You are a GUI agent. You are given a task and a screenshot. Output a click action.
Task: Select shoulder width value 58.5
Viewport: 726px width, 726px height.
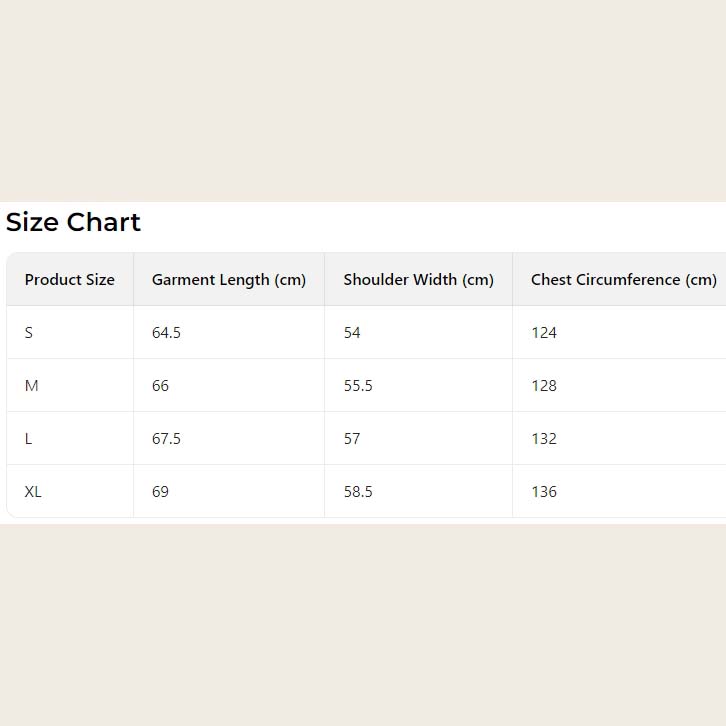point(358,492)
